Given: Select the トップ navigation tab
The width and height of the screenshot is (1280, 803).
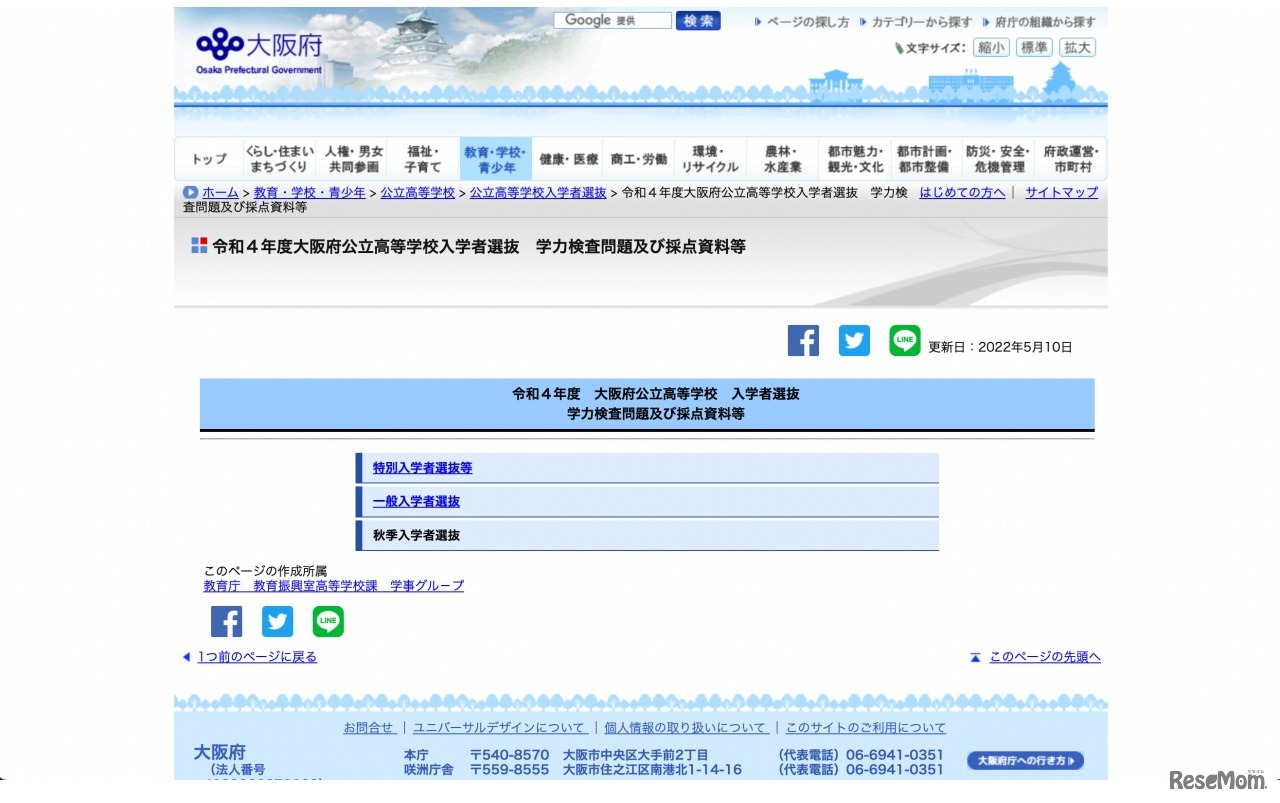Looking at the screenshot, I should tap(207, 158).
